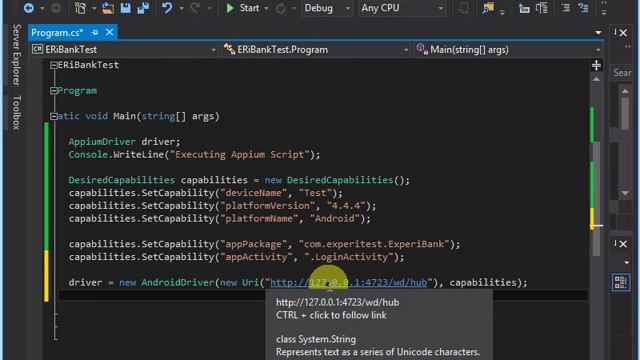Click the editor scrollbar up arrow
This screenshot has width=640, height=360.
pyautogui.click(x=596, y=79)
